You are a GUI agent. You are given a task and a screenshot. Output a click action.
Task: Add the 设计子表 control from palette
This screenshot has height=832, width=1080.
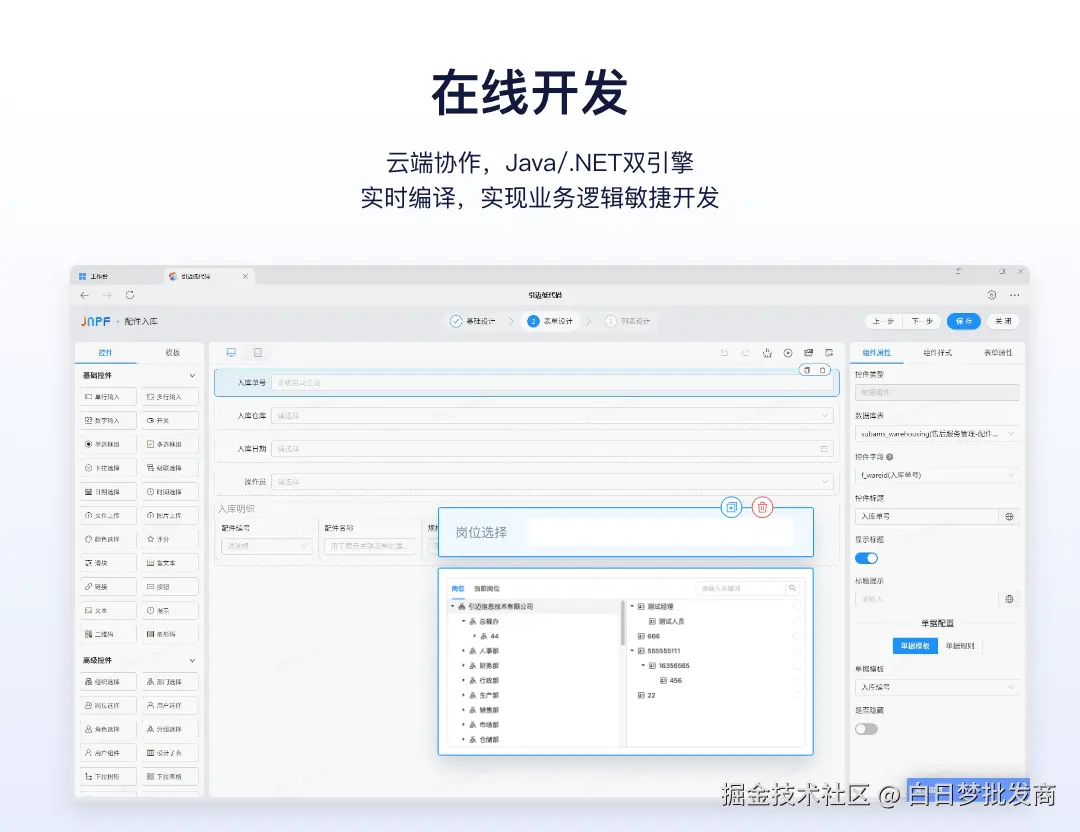pos(170,753)
